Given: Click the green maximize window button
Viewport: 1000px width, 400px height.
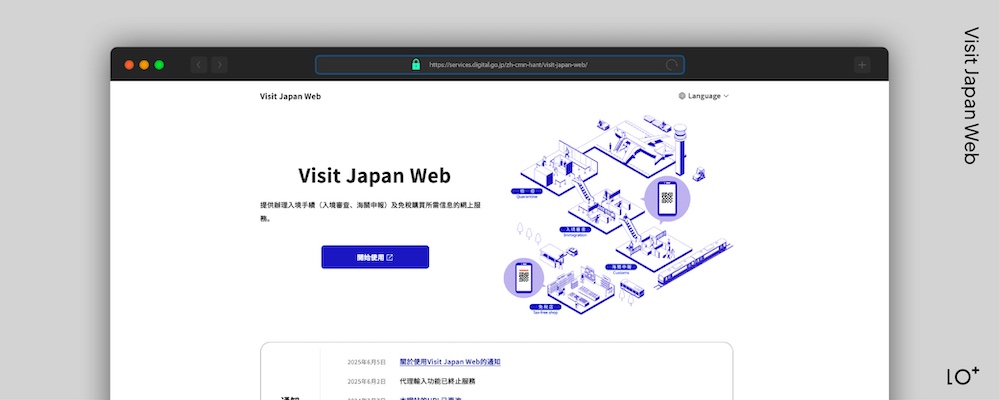Looking at the screenshot, I should pyautogui.click(x=159, y=64).
